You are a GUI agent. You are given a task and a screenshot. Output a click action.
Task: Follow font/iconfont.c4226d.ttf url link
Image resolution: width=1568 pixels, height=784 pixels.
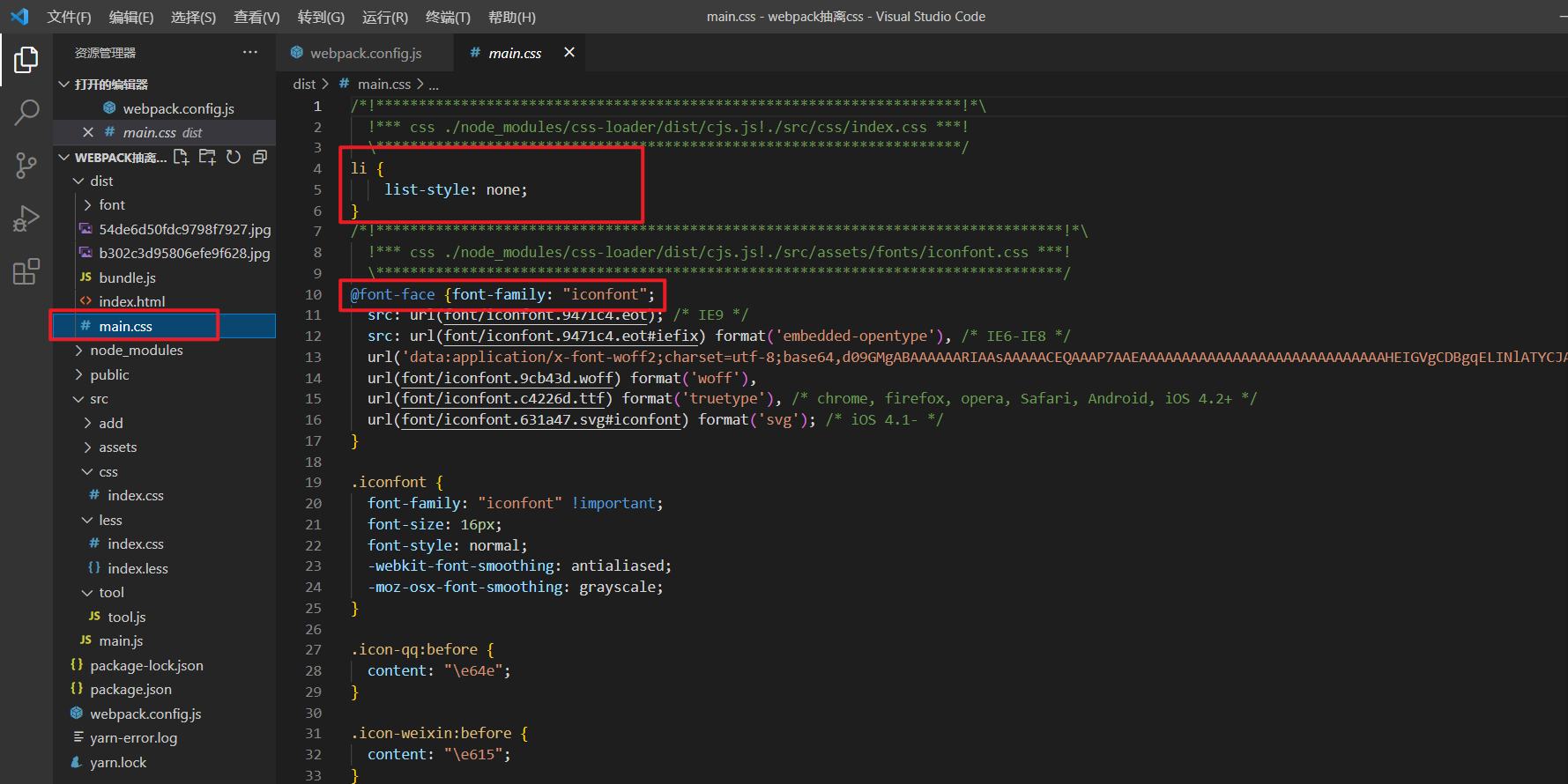coord(503,398)
